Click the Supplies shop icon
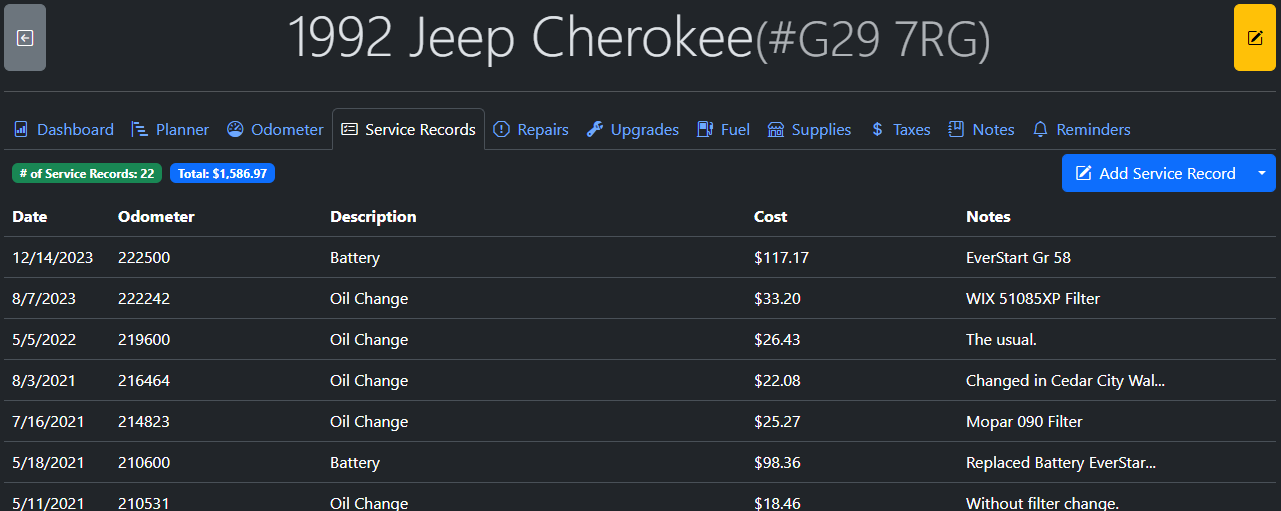This screenshot has height=511, width=1281. pyautogui.click(x=776, y=130)
